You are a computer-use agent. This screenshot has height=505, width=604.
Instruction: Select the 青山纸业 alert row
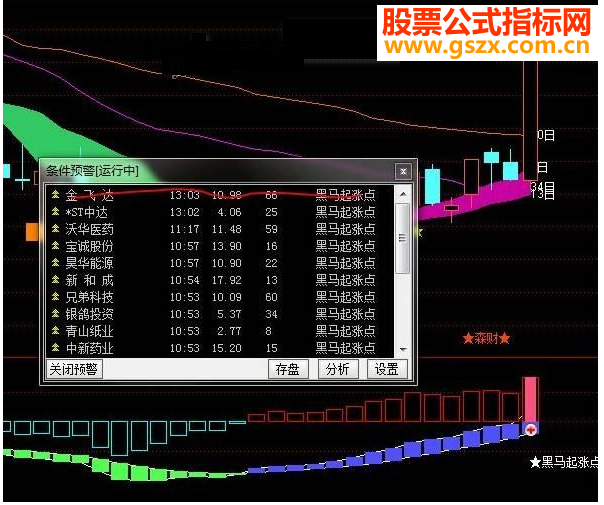coord(220,331)
